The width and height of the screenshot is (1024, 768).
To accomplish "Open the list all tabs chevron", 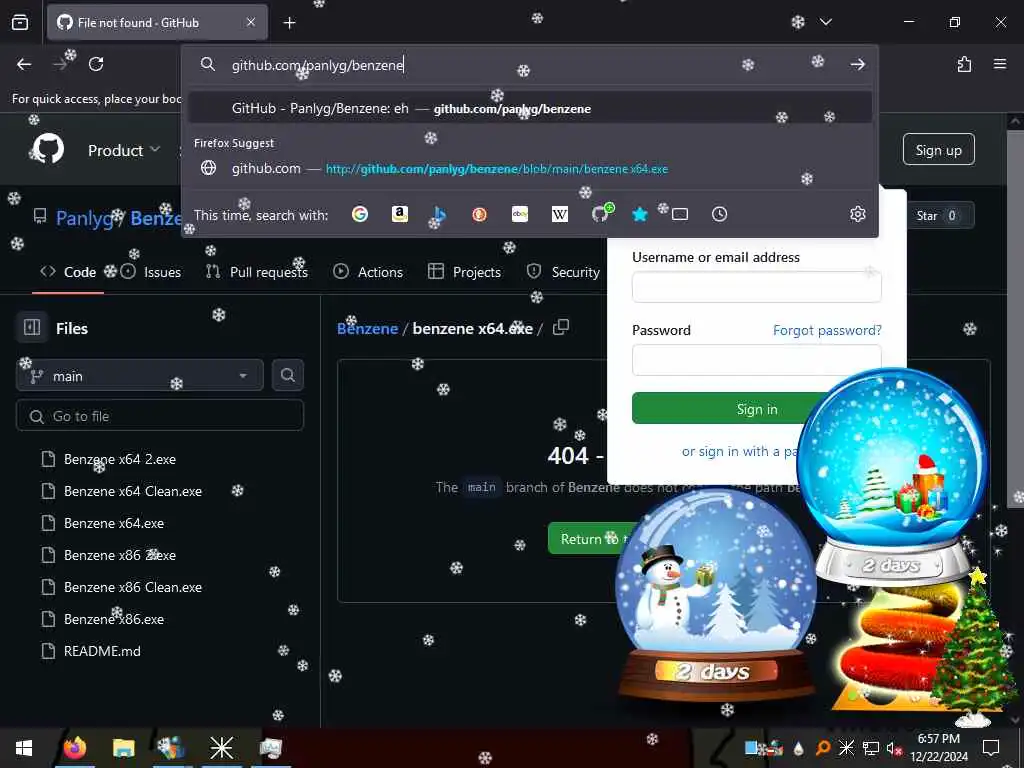I will click(x=825, y=22).
